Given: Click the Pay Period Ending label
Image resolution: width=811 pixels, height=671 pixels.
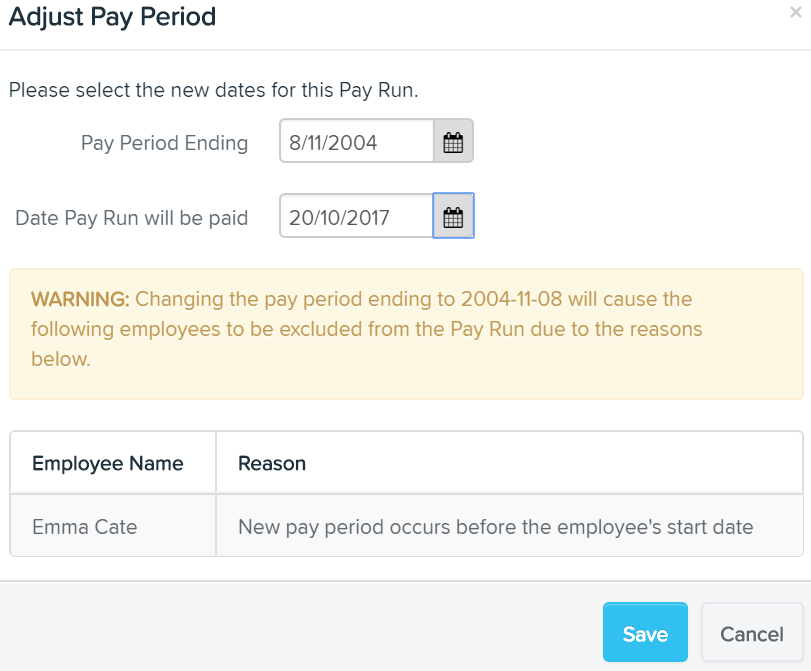Looking at the screenshot, I should click(164, 143).
